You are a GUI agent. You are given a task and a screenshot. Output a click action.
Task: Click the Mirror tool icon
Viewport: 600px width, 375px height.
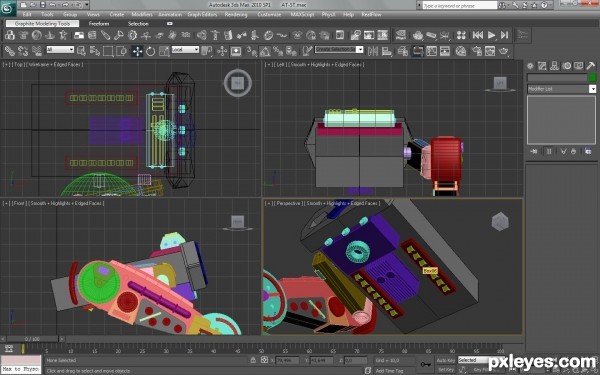(373, 51)
